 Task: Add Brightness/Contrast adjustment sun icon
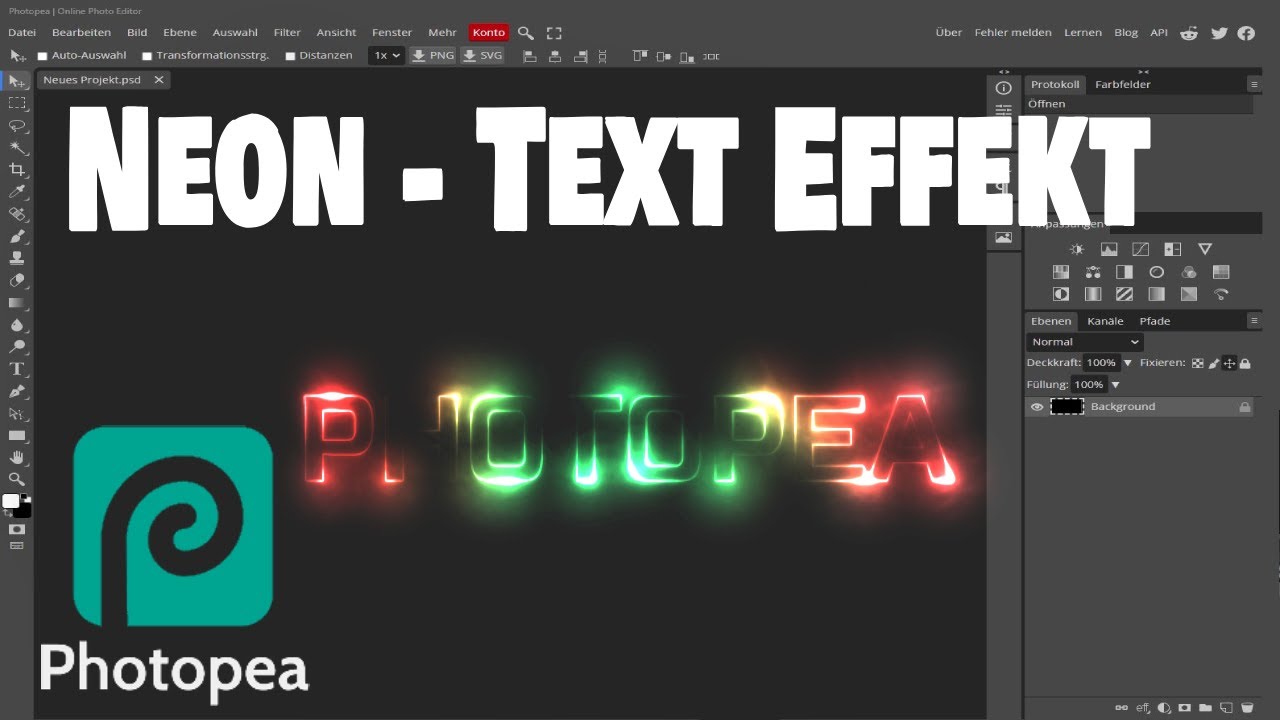[x=1077, y=249]
